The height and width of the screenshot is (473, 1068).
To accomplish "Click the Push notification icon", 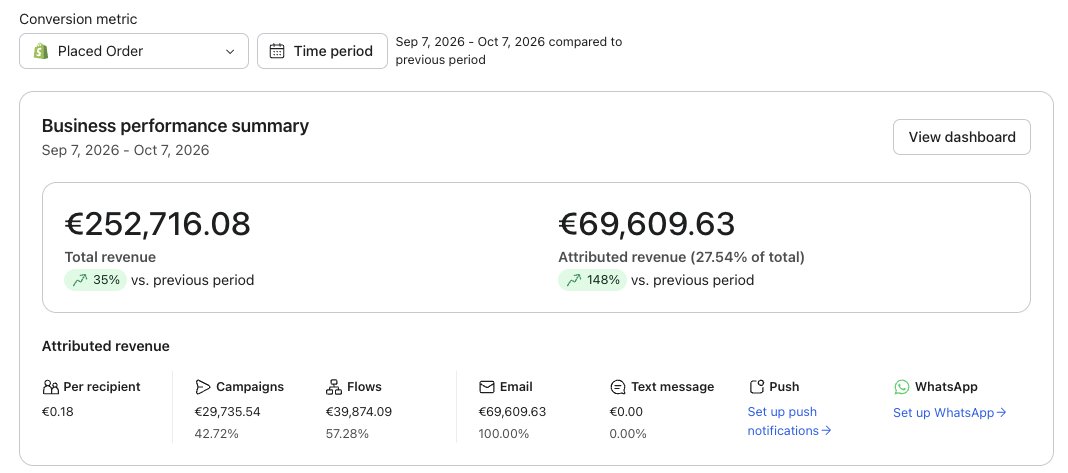I will coord(756,387).
